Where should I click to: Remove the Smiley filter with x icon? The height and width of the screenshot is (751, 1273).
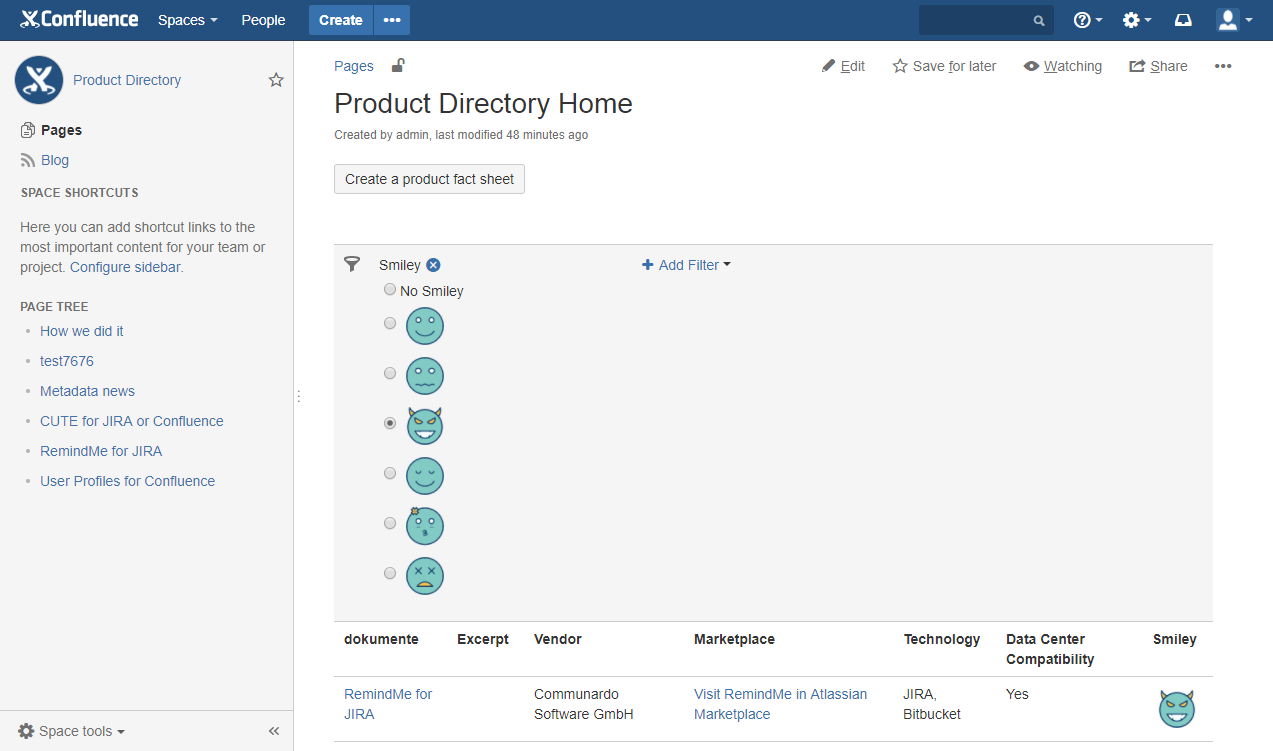point(433,265)
